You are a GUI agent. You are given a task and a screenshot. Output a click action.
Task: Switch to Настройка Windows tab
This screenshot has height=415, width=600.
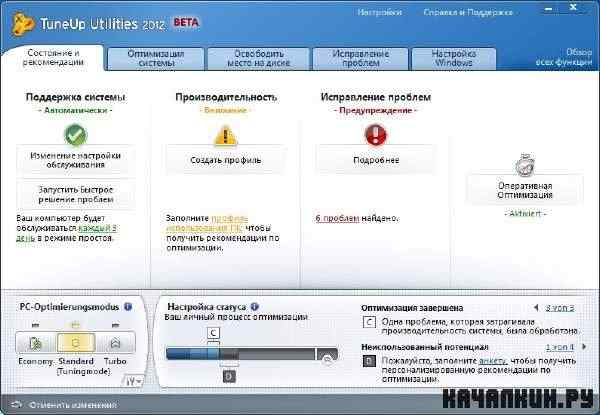(453, 59)
